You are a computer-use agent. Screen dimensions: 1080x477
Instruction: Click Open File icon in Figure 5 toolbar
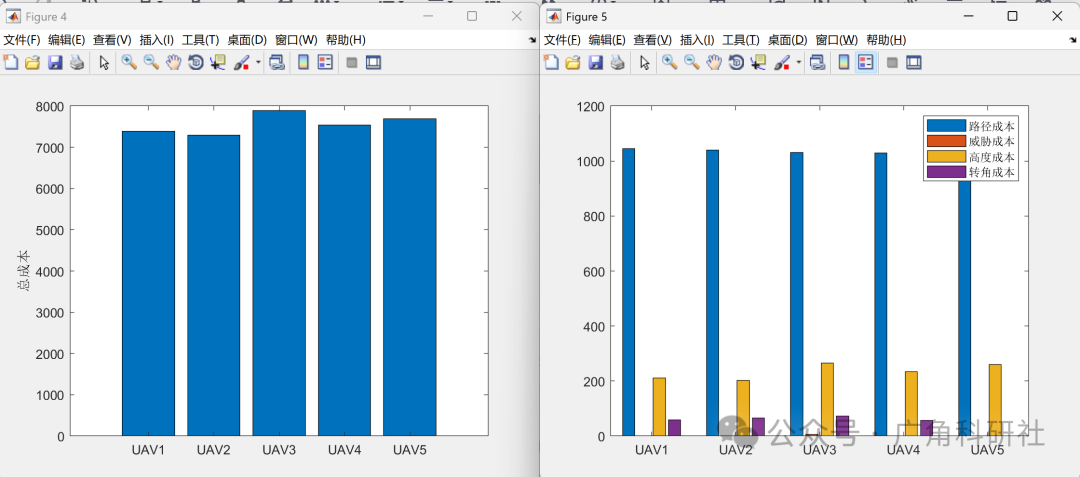tap(573, 63)
